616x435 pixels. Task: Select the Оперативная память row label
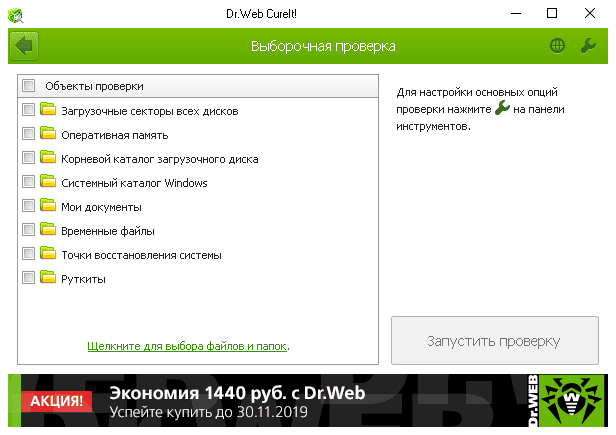[x=115, y=135]
